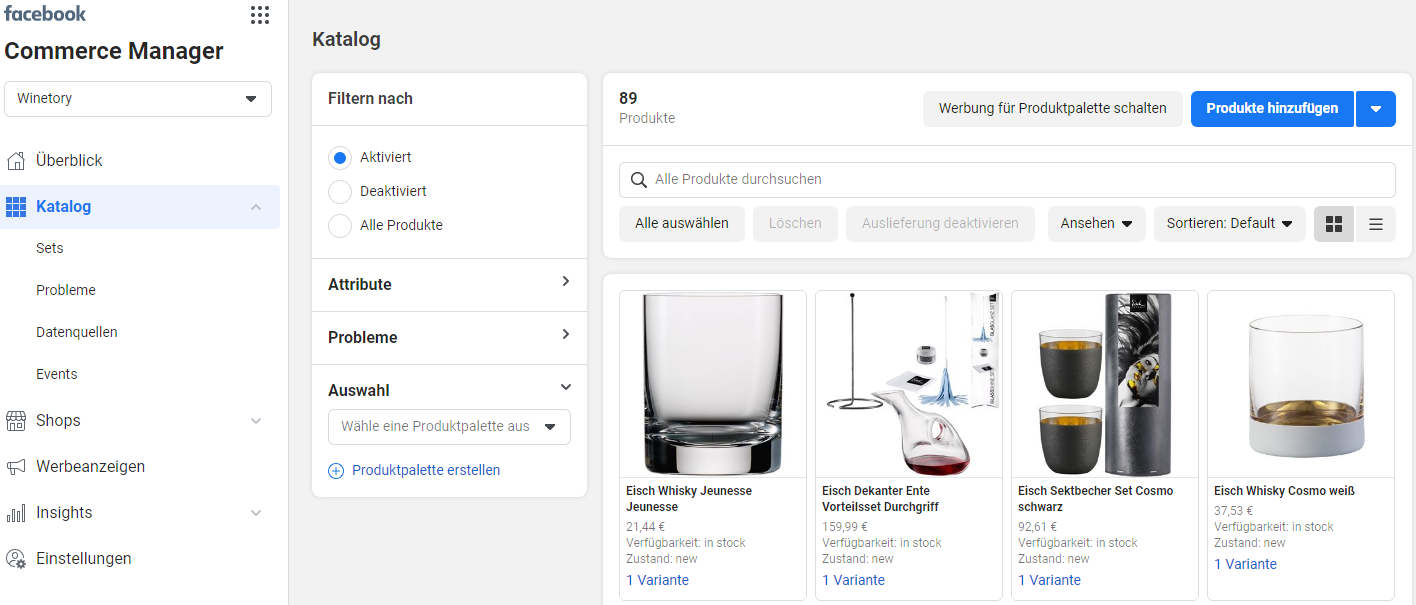The height and width of the screenshot is (605, 1416).
Task: Open Sets in the sidebar
Action: 50,248
